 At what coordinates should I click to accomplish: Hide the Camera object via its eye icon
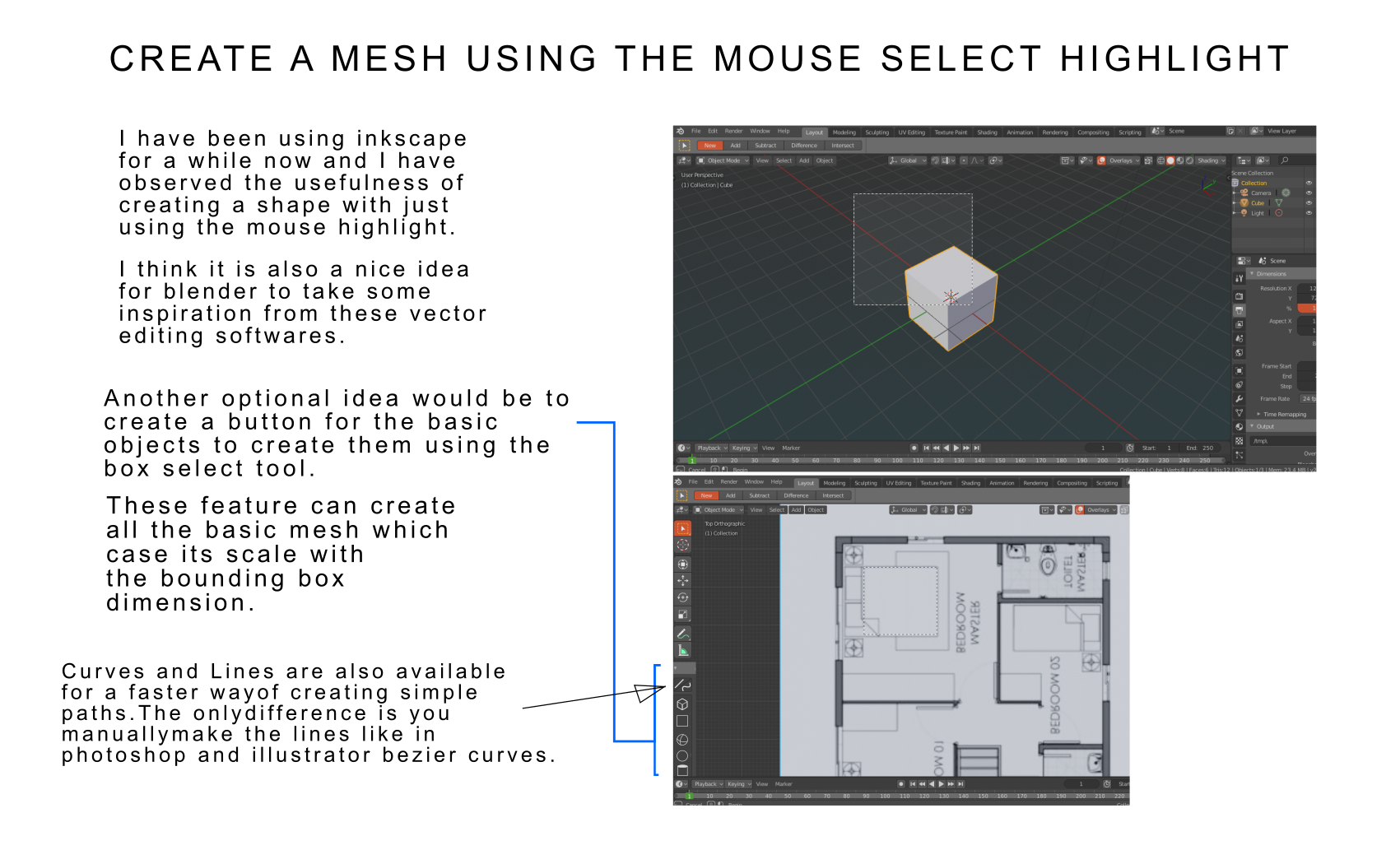tap(1309, 193)
